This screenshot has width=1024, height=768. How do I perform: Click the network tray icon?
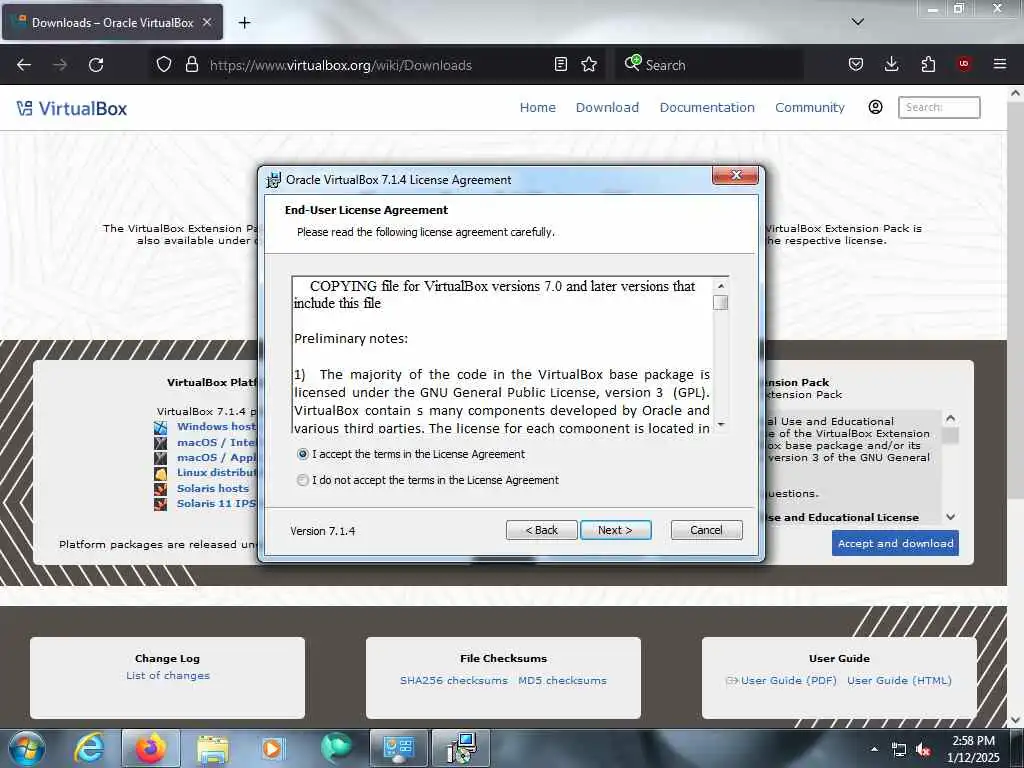899,750
